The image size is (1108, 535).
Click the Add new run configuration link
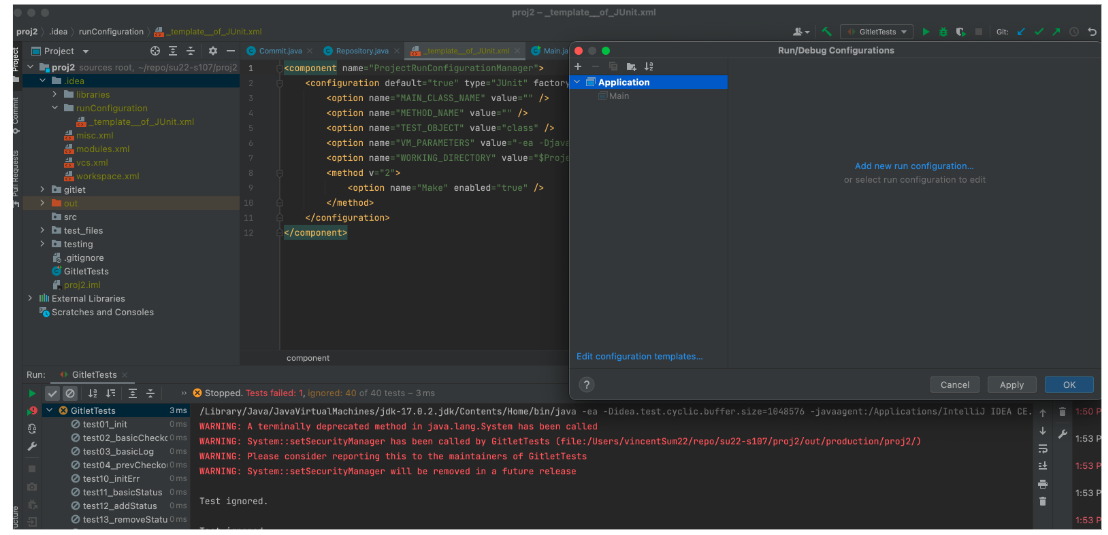[914, 166]
